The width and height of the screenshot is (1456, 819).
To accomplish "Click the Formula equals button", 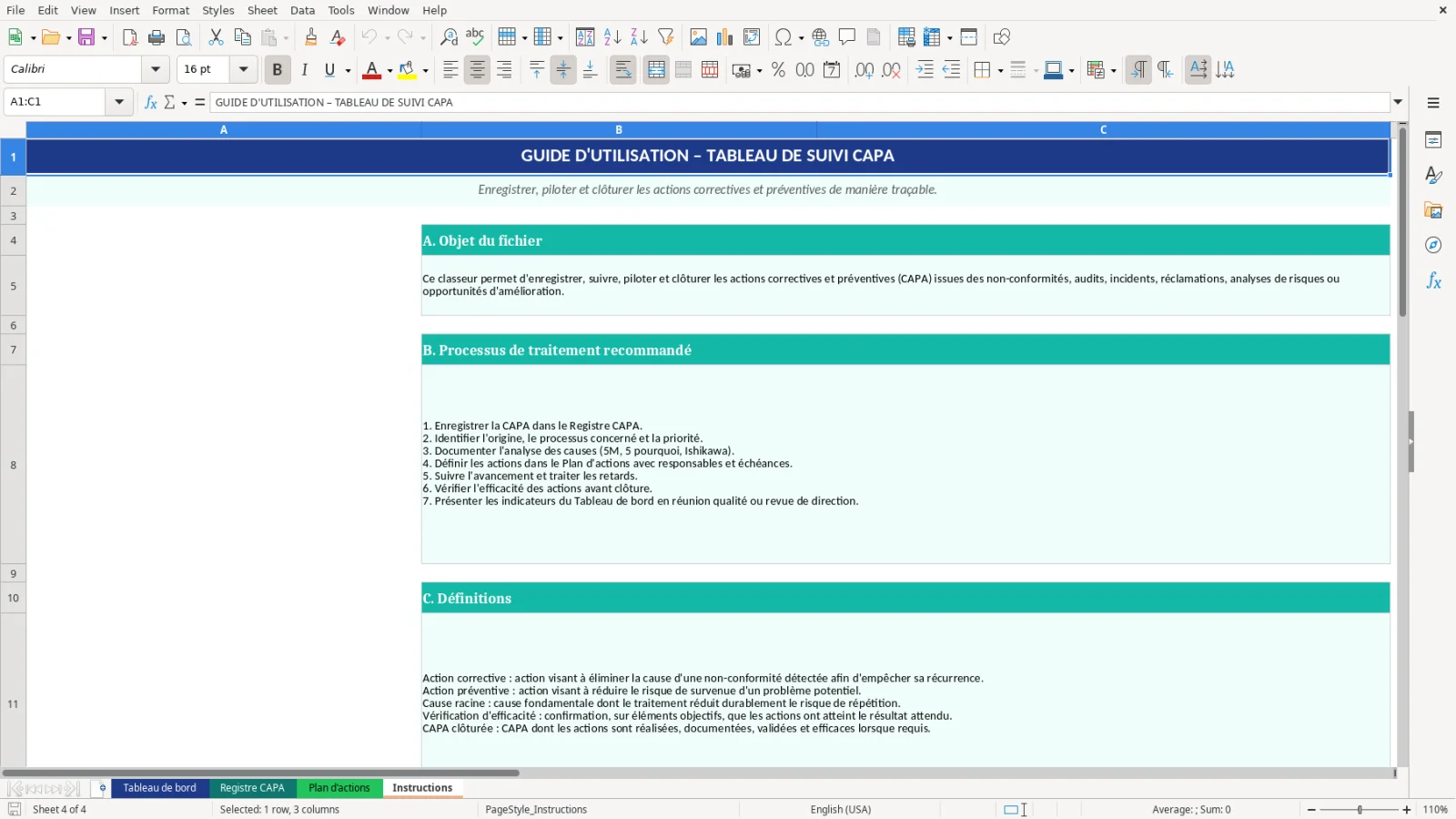I will click(x=200, y=102).
